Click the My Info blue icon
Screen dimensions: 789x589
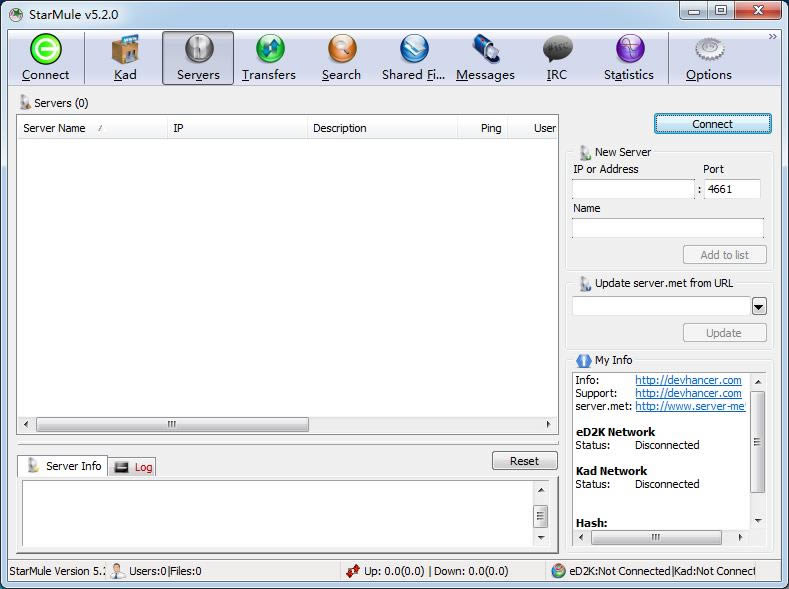pos(583,360)
